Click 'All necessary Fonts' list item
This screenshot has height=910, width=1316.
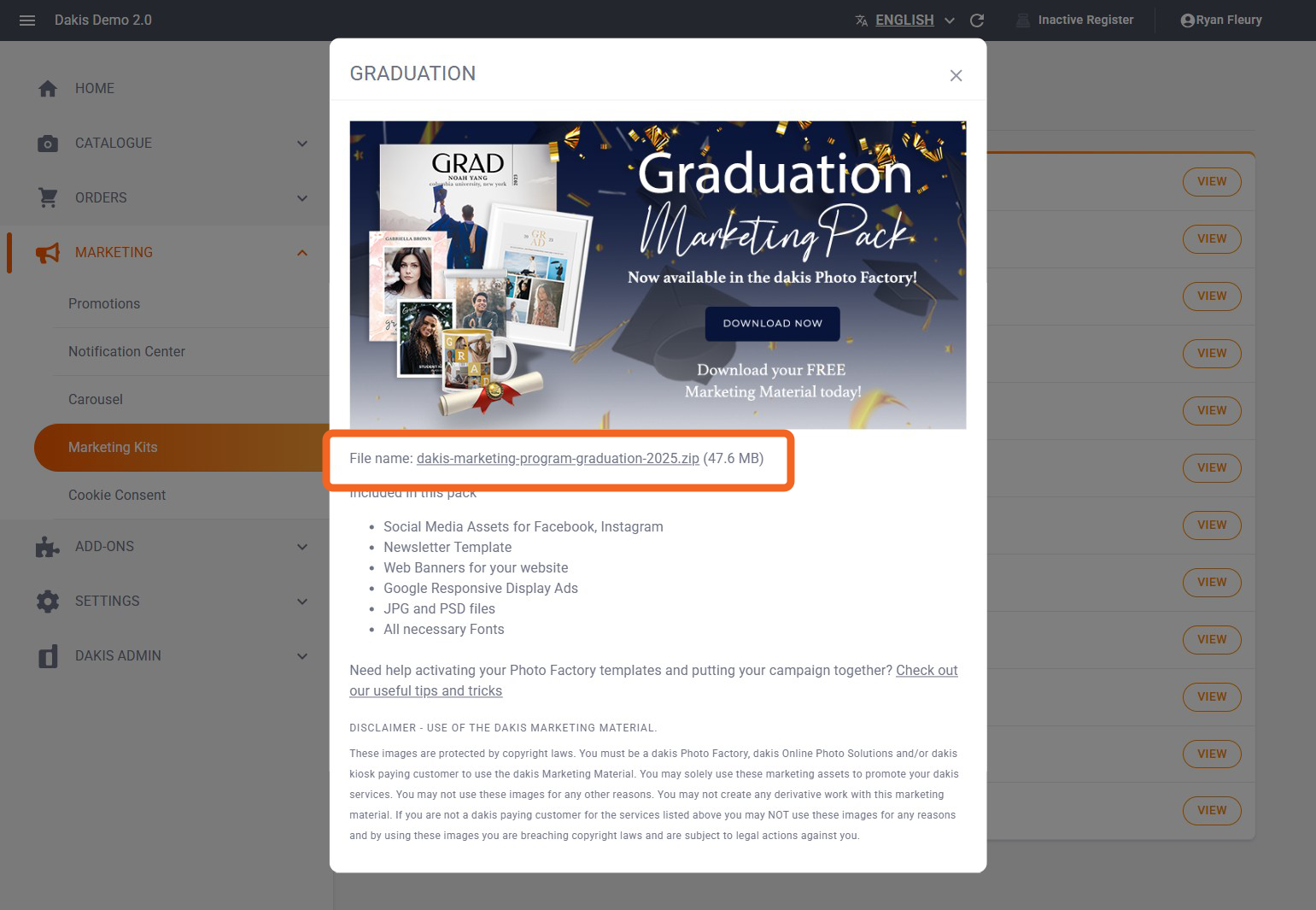pyautogui.click(x=444, y=629)
